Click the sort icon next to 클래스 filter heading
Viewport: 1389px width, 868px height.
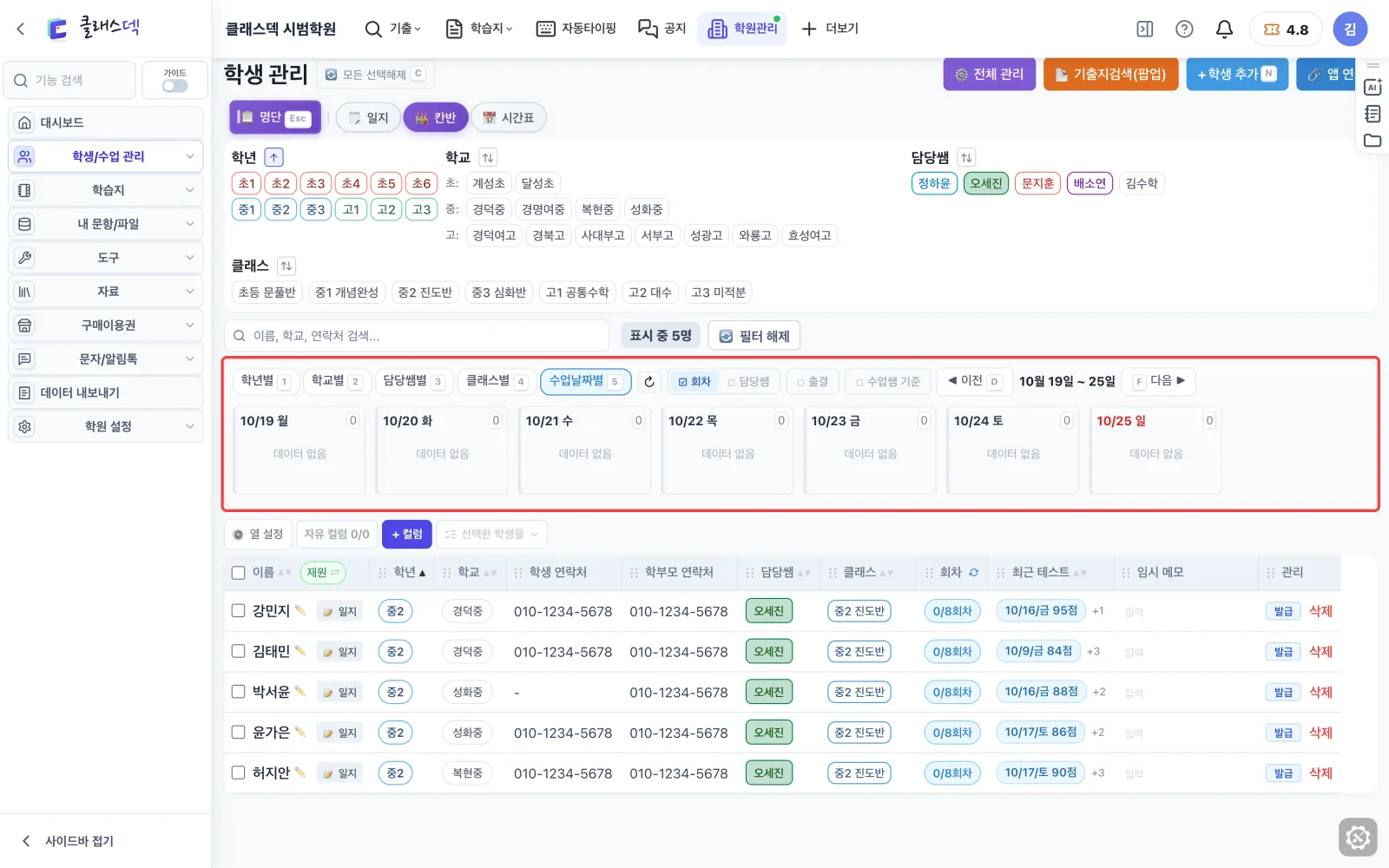tap(286, 266)
